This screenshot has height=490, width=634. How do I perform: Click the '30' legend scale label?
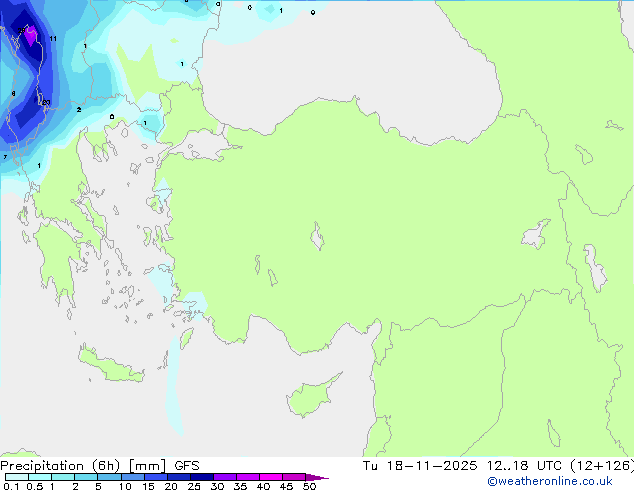pyautogui.click(x=217, y=486)
